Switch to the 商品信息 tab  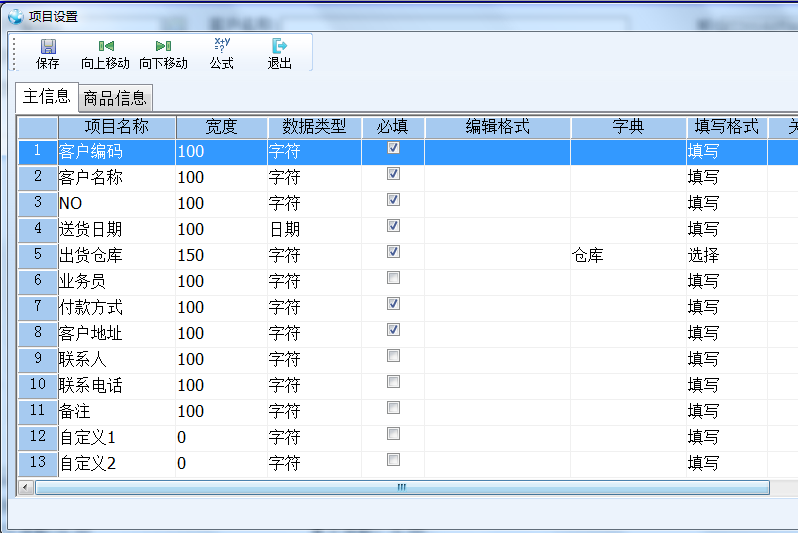pos(115,98)
